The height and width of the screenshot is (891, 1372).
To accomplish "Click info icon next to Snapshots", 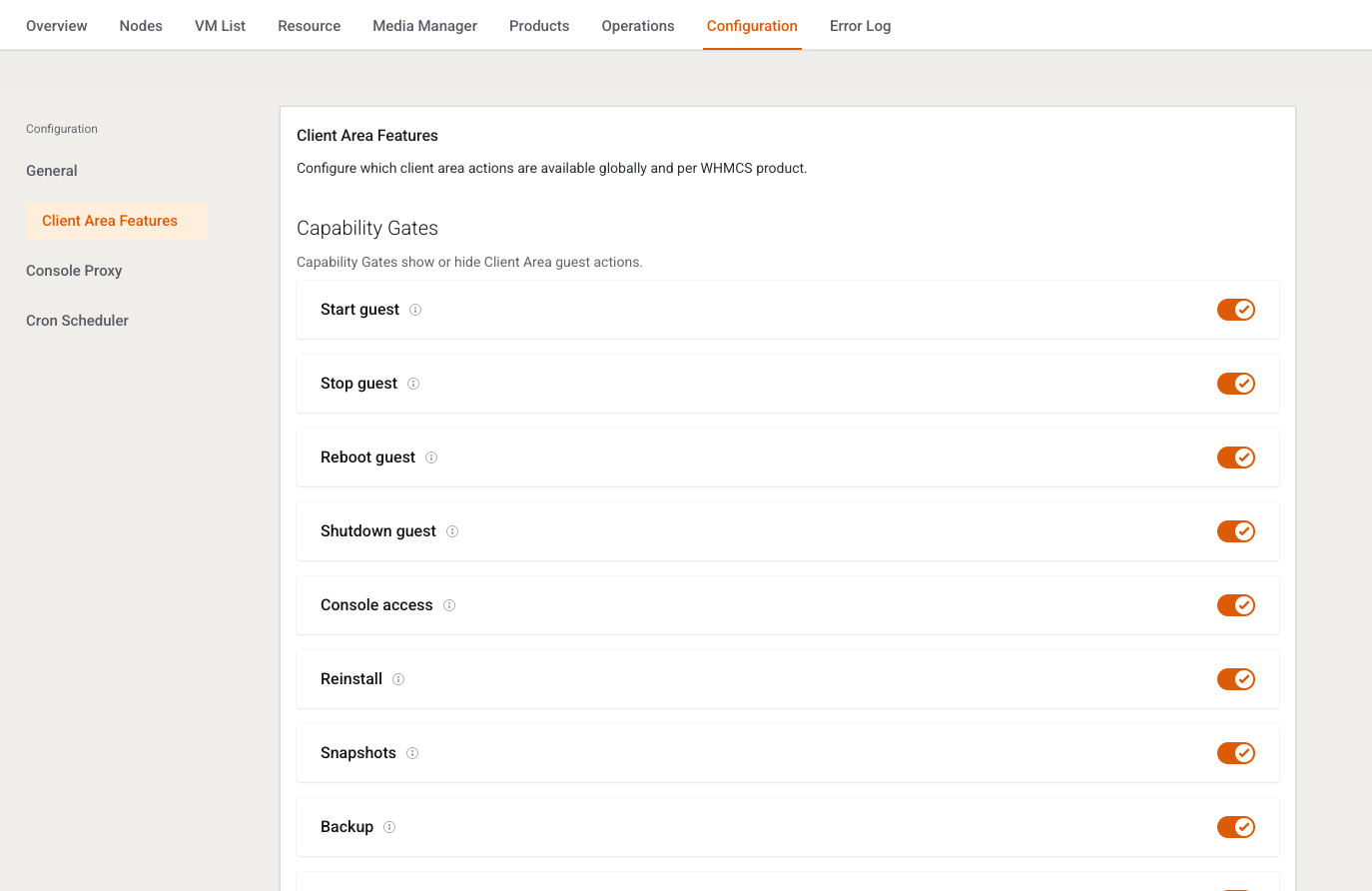I will [412, 753].
